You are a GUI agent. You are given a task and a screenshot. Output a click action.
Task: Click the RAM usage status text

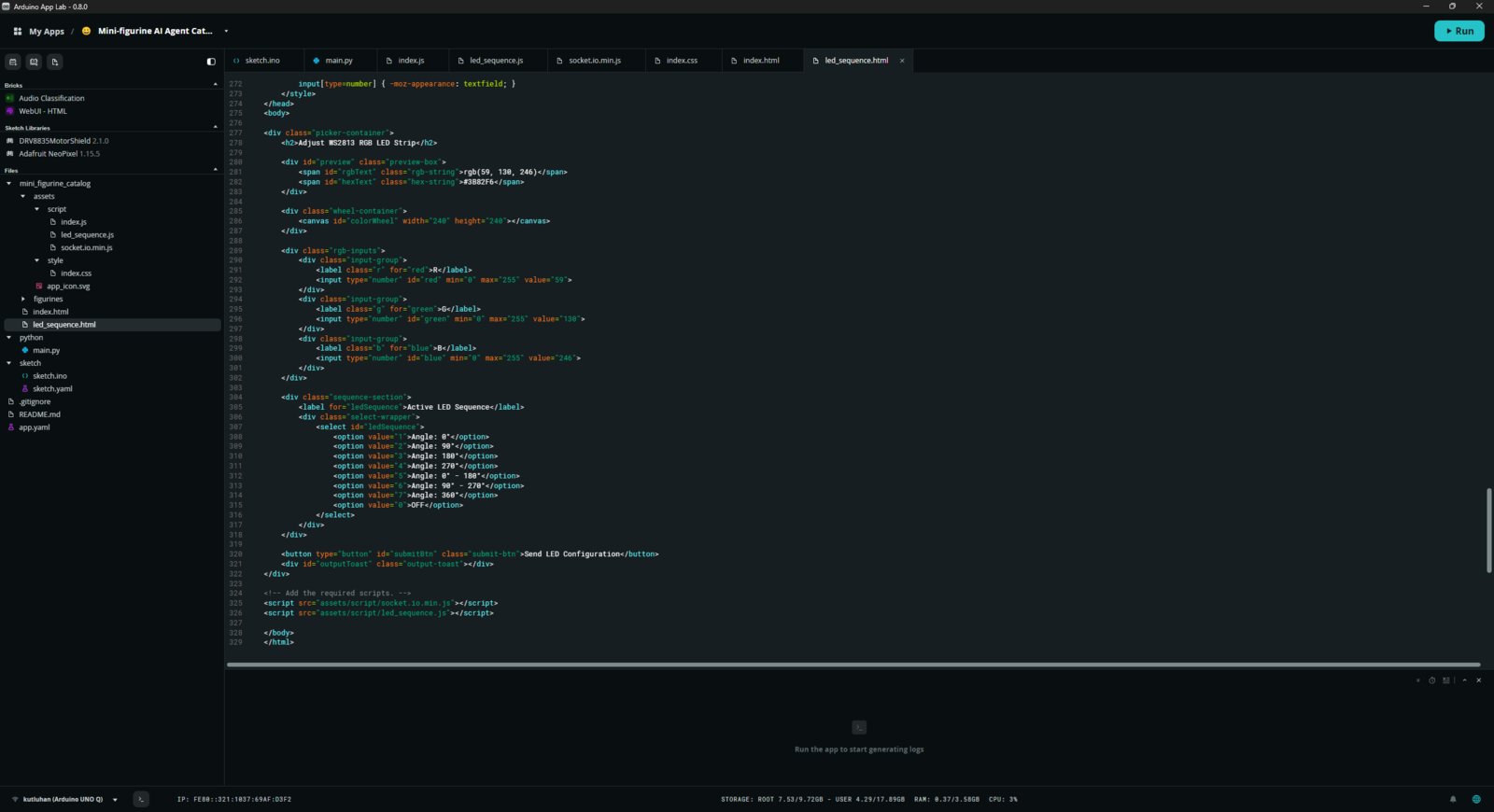pyautogui.click(x=947, y=799)
